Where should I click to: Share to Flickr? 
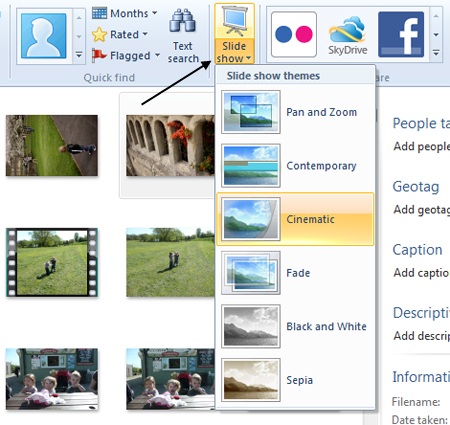point(294,34)
